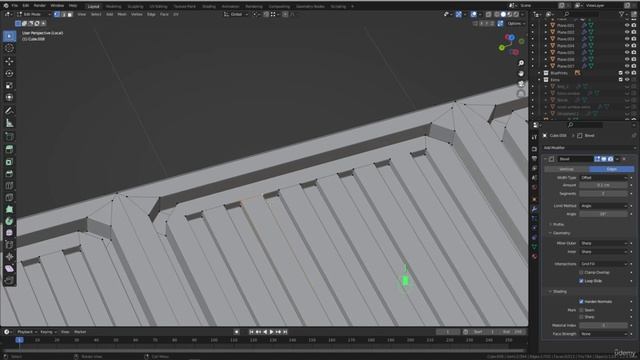The height and width of the screenshot is (360, 640).
Task: Select the Rotate tool
Action: (9, 73)
